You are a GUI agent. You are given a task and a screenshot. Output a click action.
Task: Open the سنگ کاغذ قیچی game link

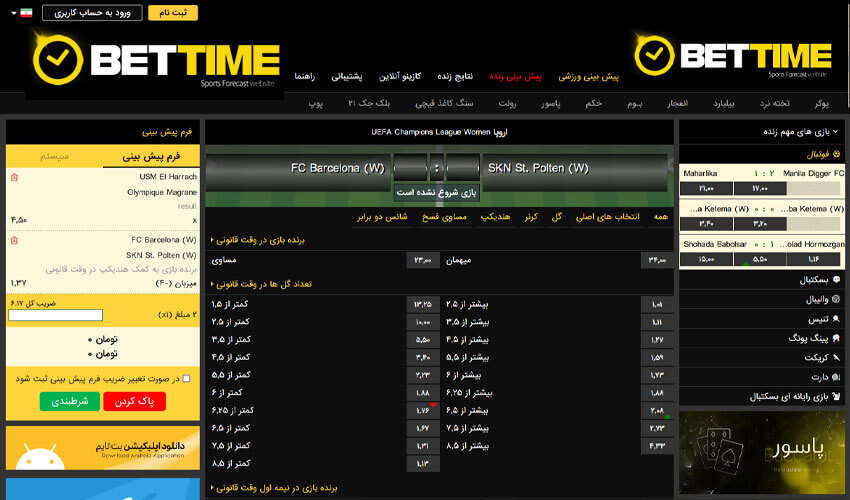445,103
